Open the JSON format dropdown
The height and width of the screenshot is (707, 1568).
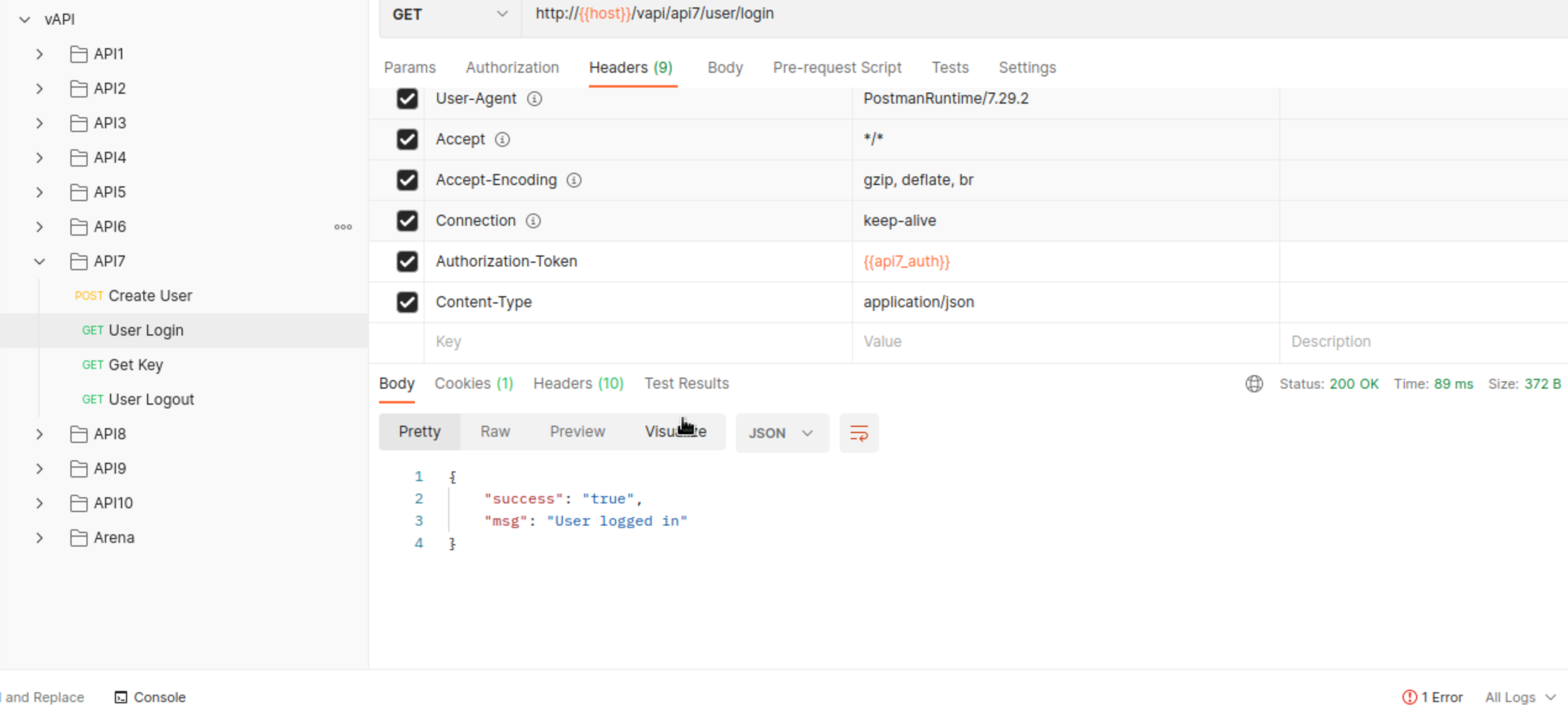tap(782, 433)
